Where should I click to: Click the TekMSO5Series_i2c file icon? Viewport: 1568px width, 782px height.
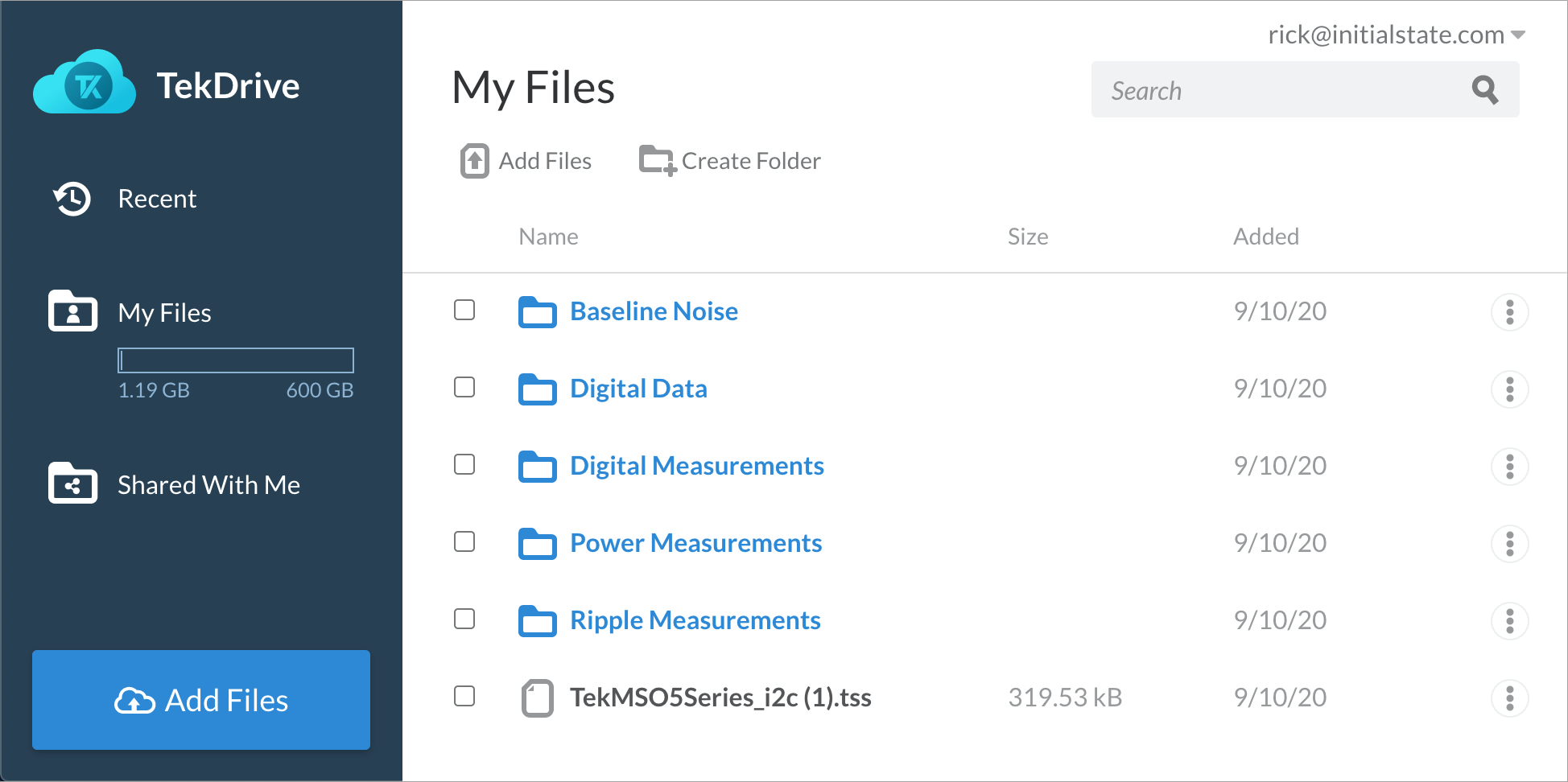537,698
